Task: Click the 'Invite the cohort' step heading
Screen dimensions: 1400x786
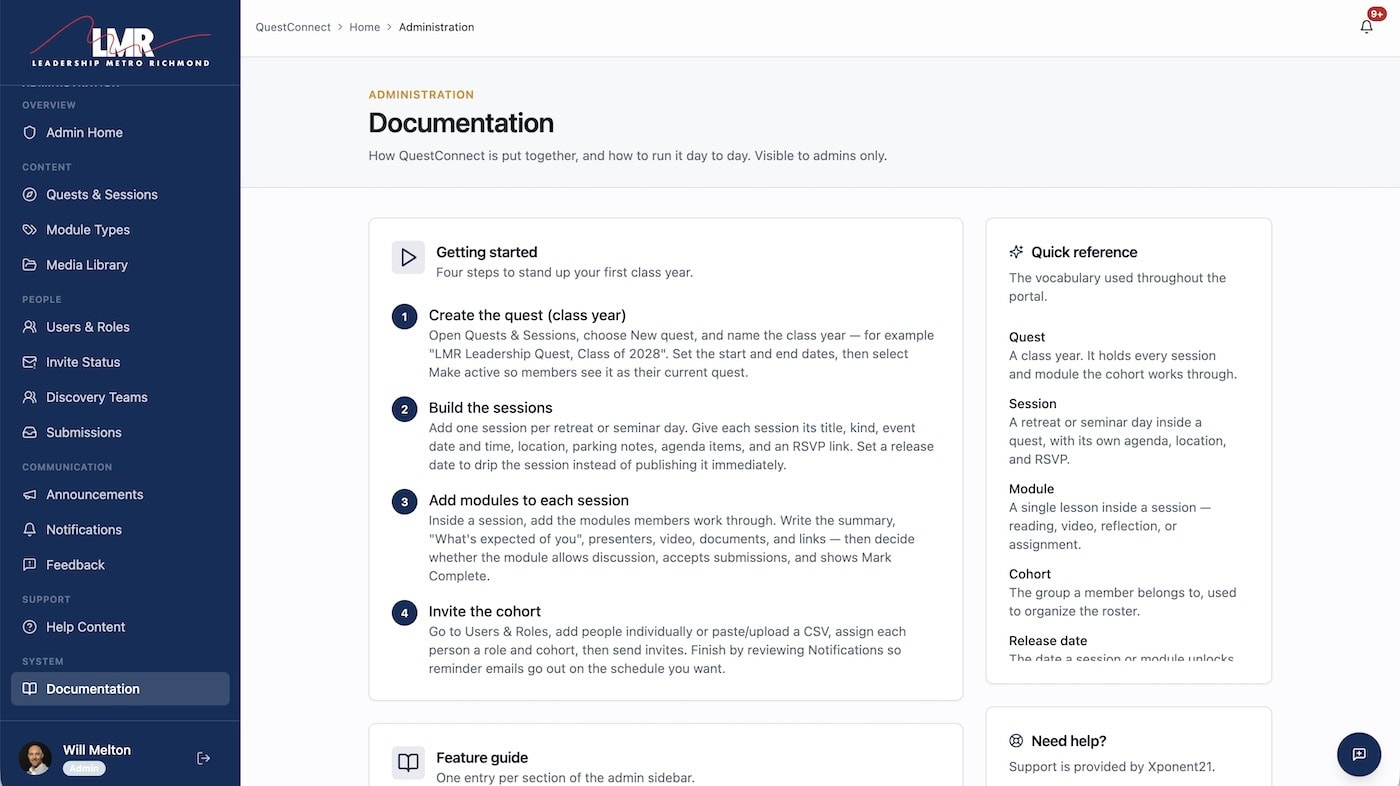Action: (x=485, y=611)
